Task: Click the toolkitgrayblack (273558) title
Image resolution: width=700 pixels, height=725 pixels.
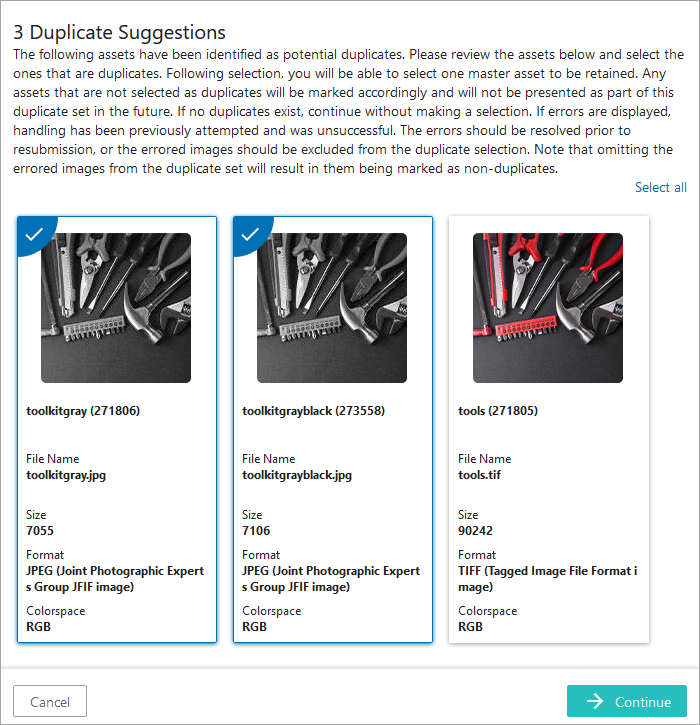Action: (x=313, y=411)
